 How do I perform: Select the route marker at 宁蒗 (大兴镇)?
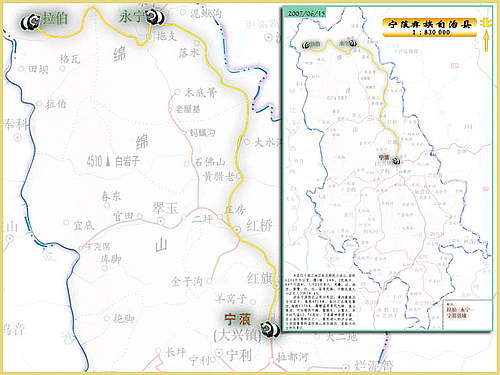pos(270,329)
